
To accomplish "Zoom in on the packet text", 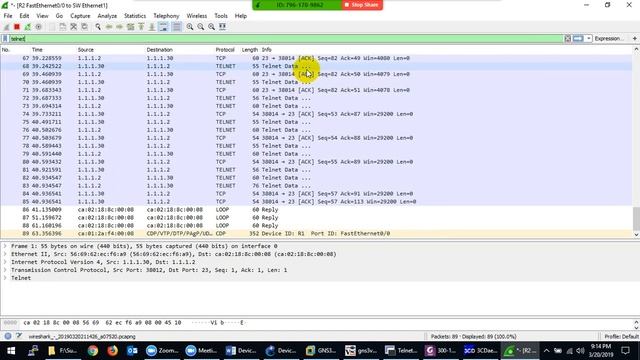I will 190,27.
